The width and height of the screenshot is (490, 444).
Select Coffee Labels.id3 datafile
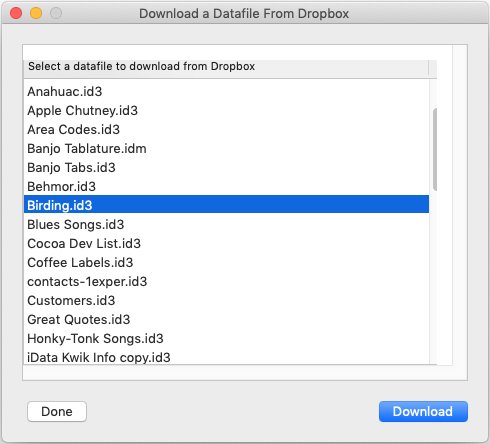point(226,263)
